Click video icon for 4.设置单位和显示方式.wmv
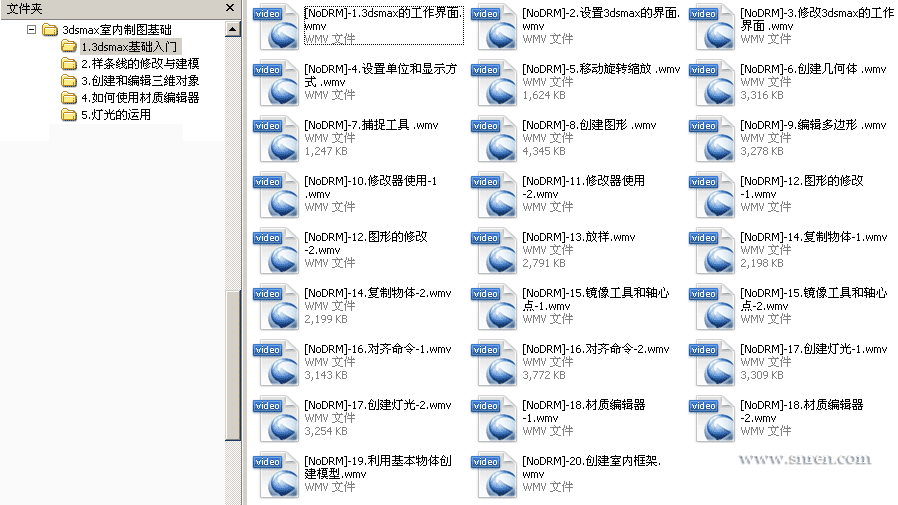The width and height of the screenshot is (898, 505). (276, 83)
